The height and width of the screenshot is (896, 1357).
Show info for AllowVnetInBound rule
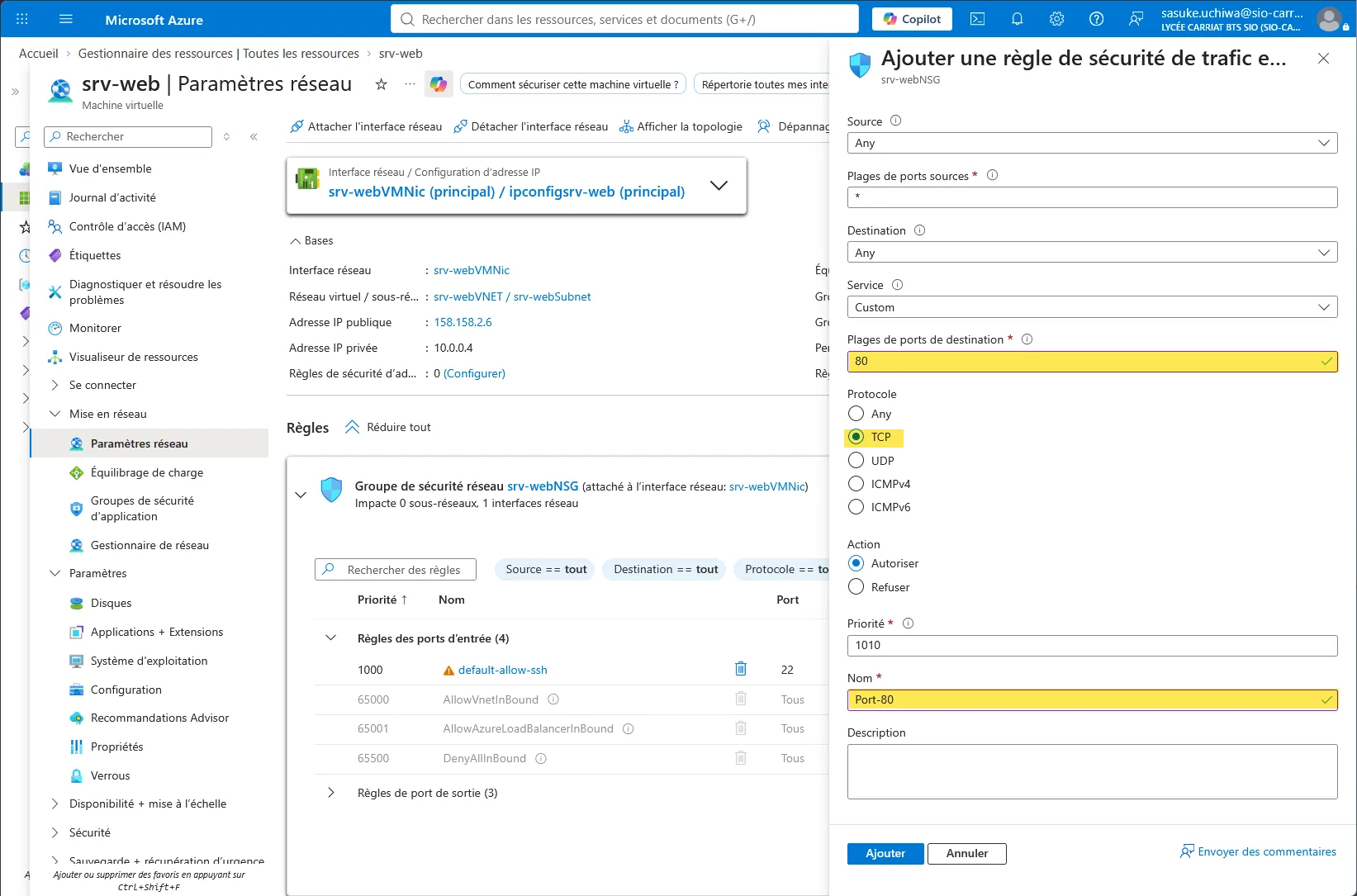click(553, 699)
